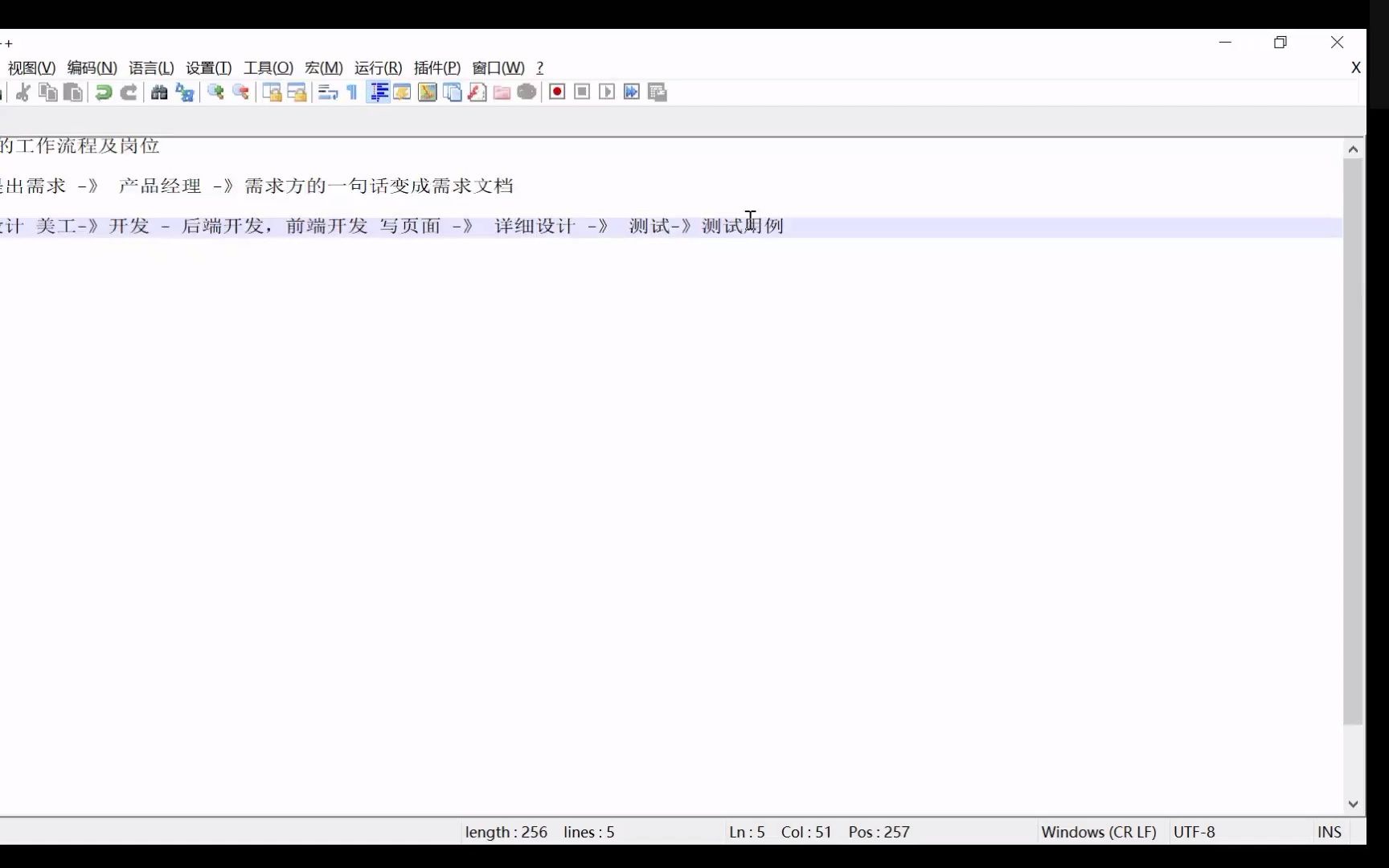
Task: Open the user defined language icon
Action: (x=403, y=92)
